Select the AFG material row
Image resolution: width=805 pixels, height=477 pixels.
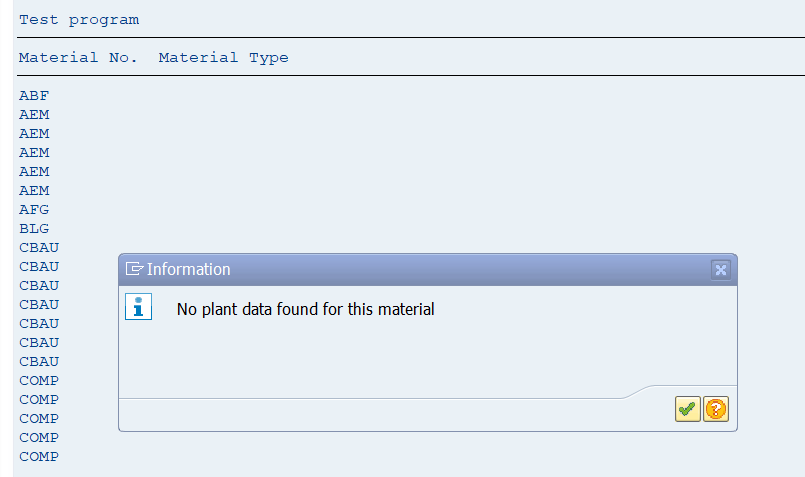[34, 209]
